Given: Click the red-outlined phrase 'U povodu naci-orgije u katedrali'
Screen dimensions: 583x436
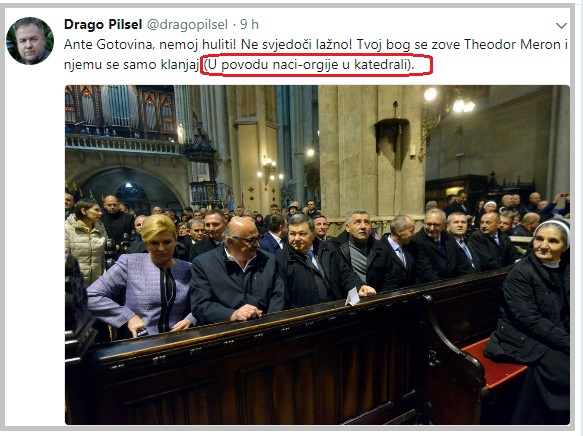Looking at the screenshot, I should [x=308, y=65].
